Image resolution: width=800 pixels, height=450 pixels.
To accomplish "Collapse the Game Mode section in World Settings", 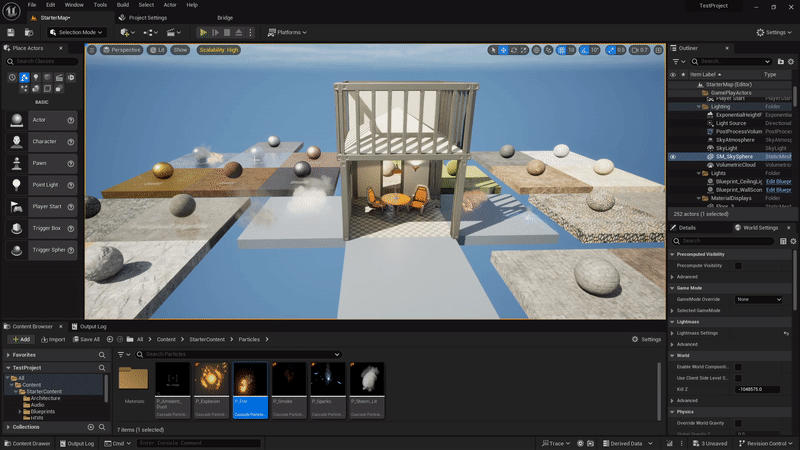I will coord(672,288).
